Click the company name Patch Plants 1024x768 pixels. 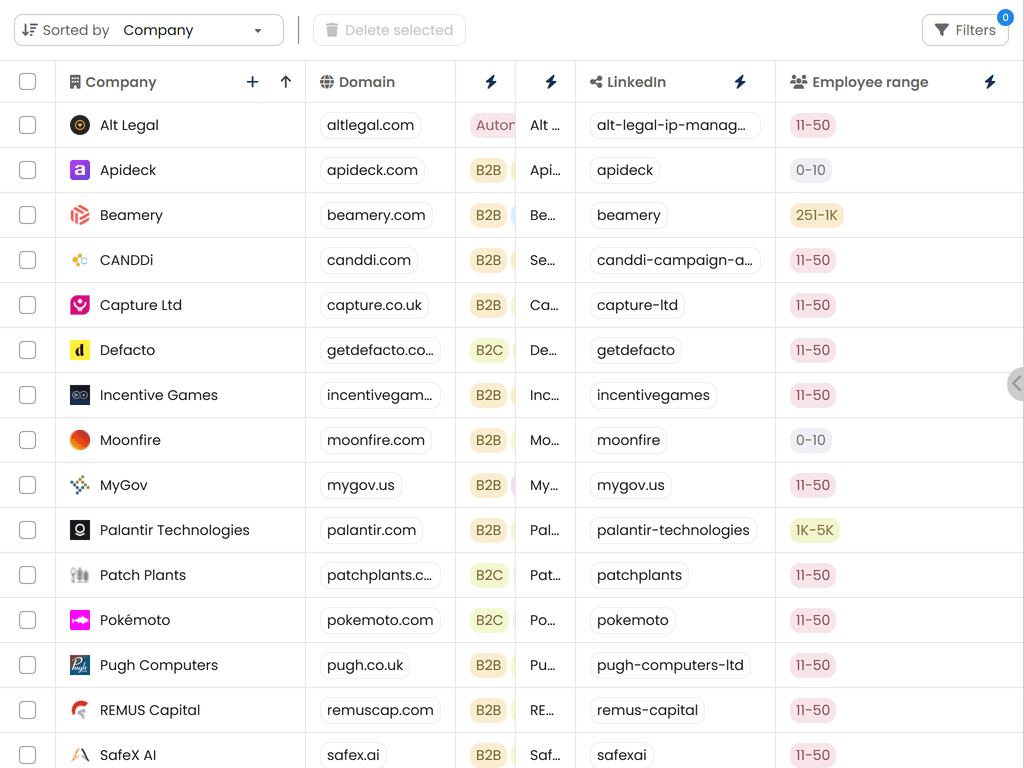[143, 575]
